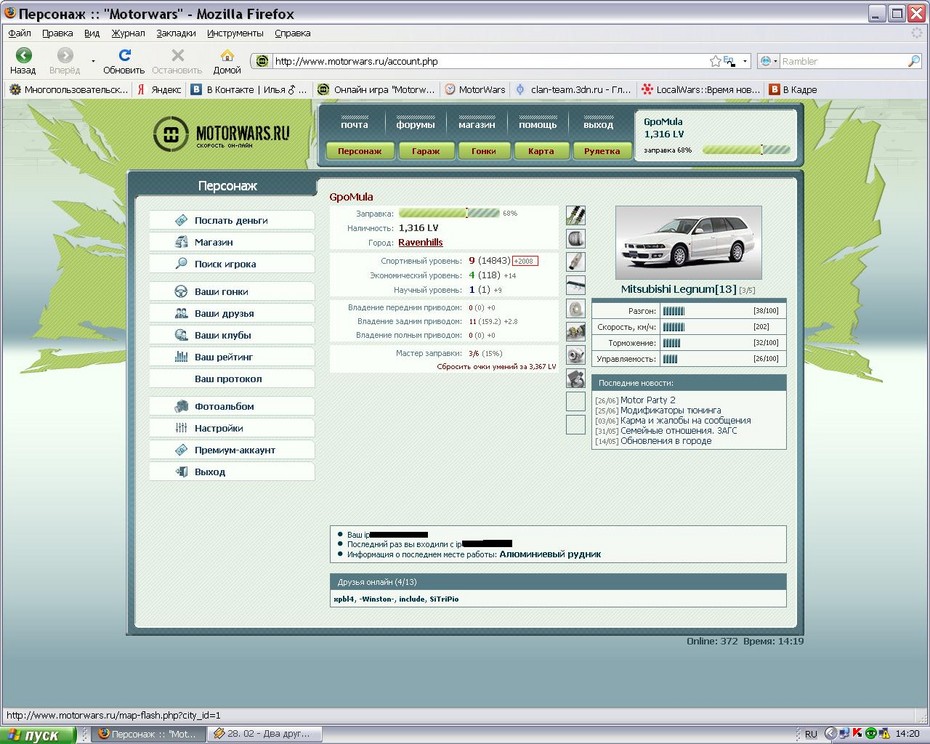Image resolution: width=930 pixels, height=744 pixels.
Task: Go to the Домой home page button
Action: pyautogui.click(x=227, y=61)
